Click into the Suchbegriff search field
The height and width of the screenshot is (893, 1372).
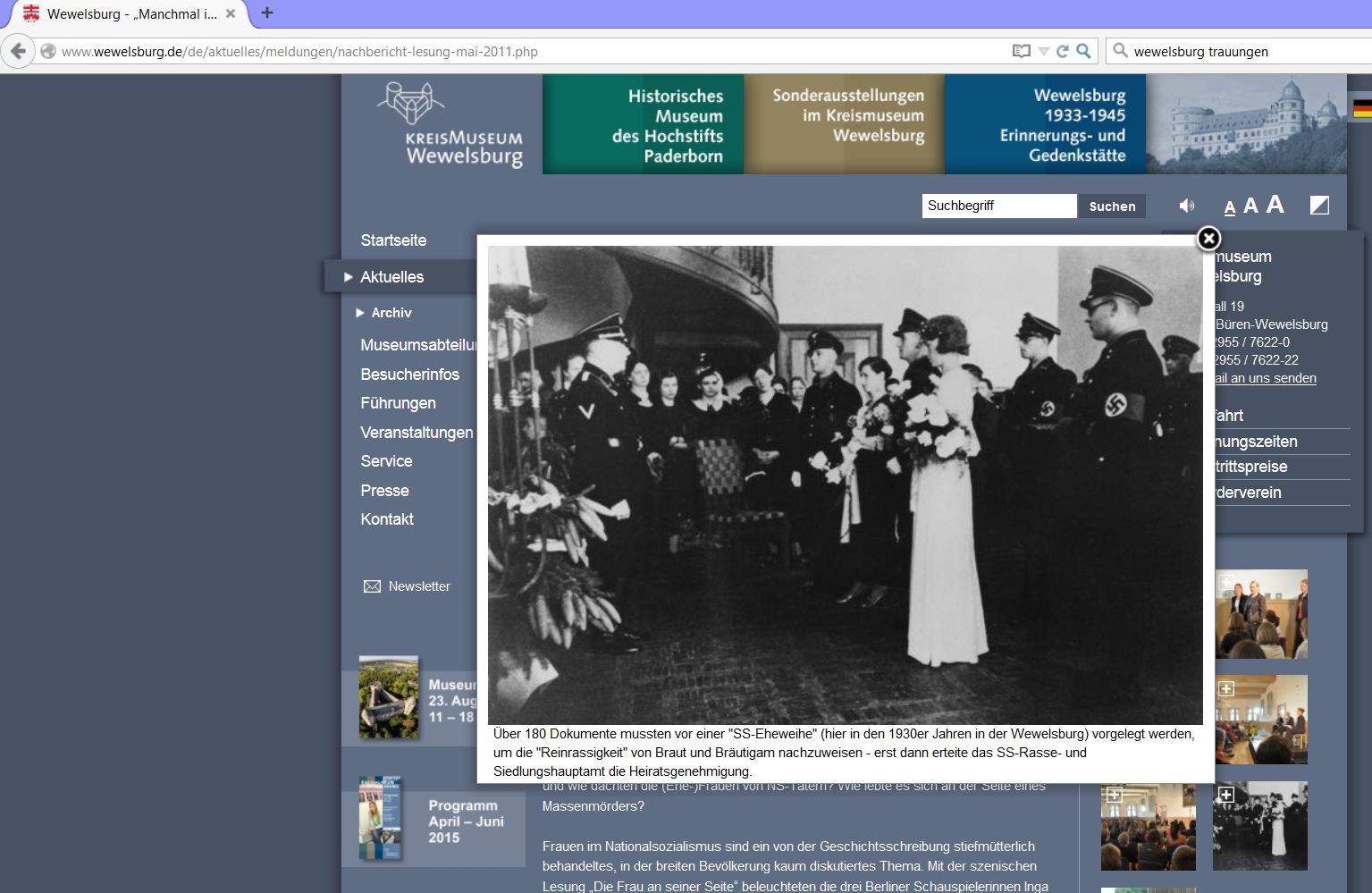click(997, 206)
